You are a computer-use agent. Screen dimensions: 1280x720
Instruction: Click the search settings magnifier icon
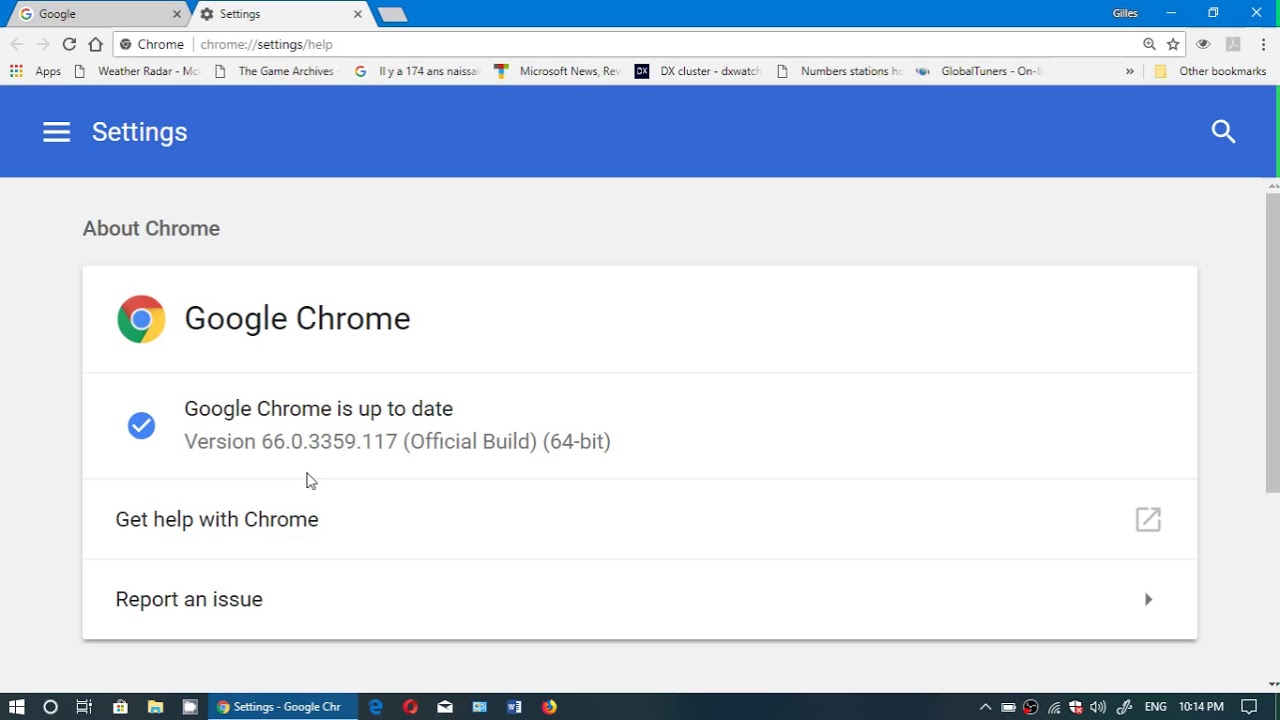pos(1223,132)
